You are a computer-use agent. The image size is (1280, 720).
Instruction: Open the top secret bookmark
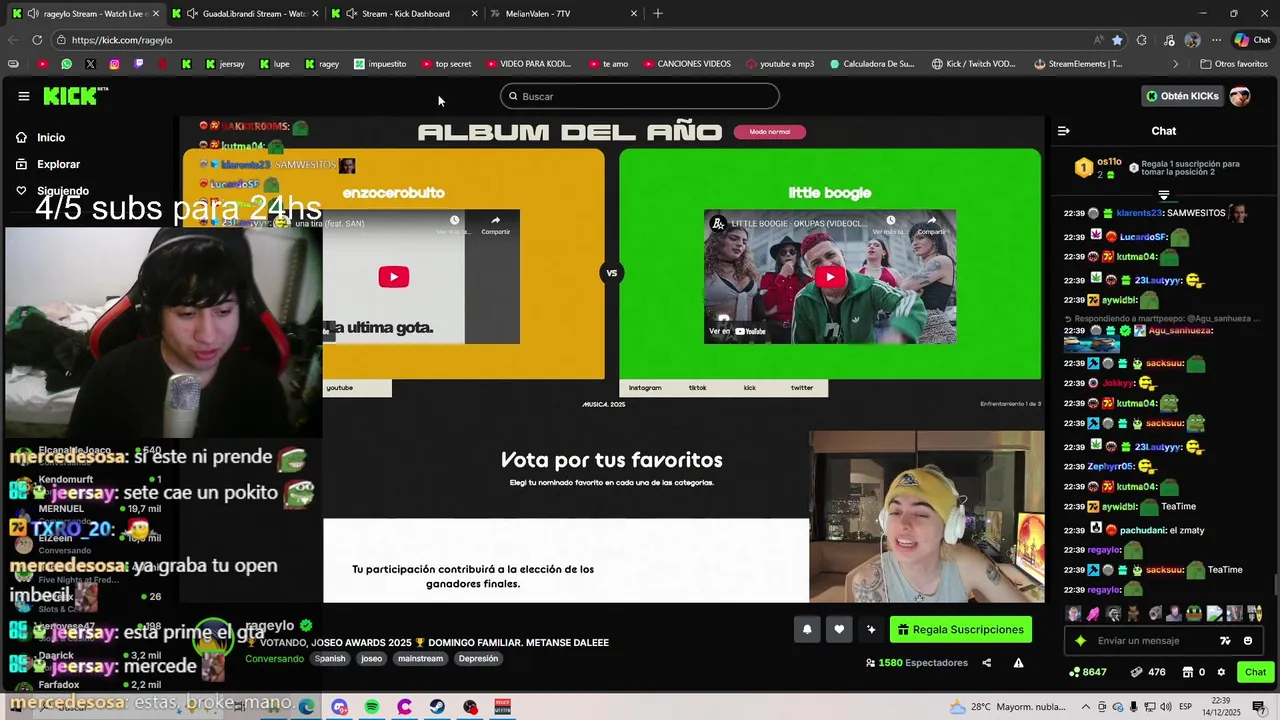pos(446,64)
